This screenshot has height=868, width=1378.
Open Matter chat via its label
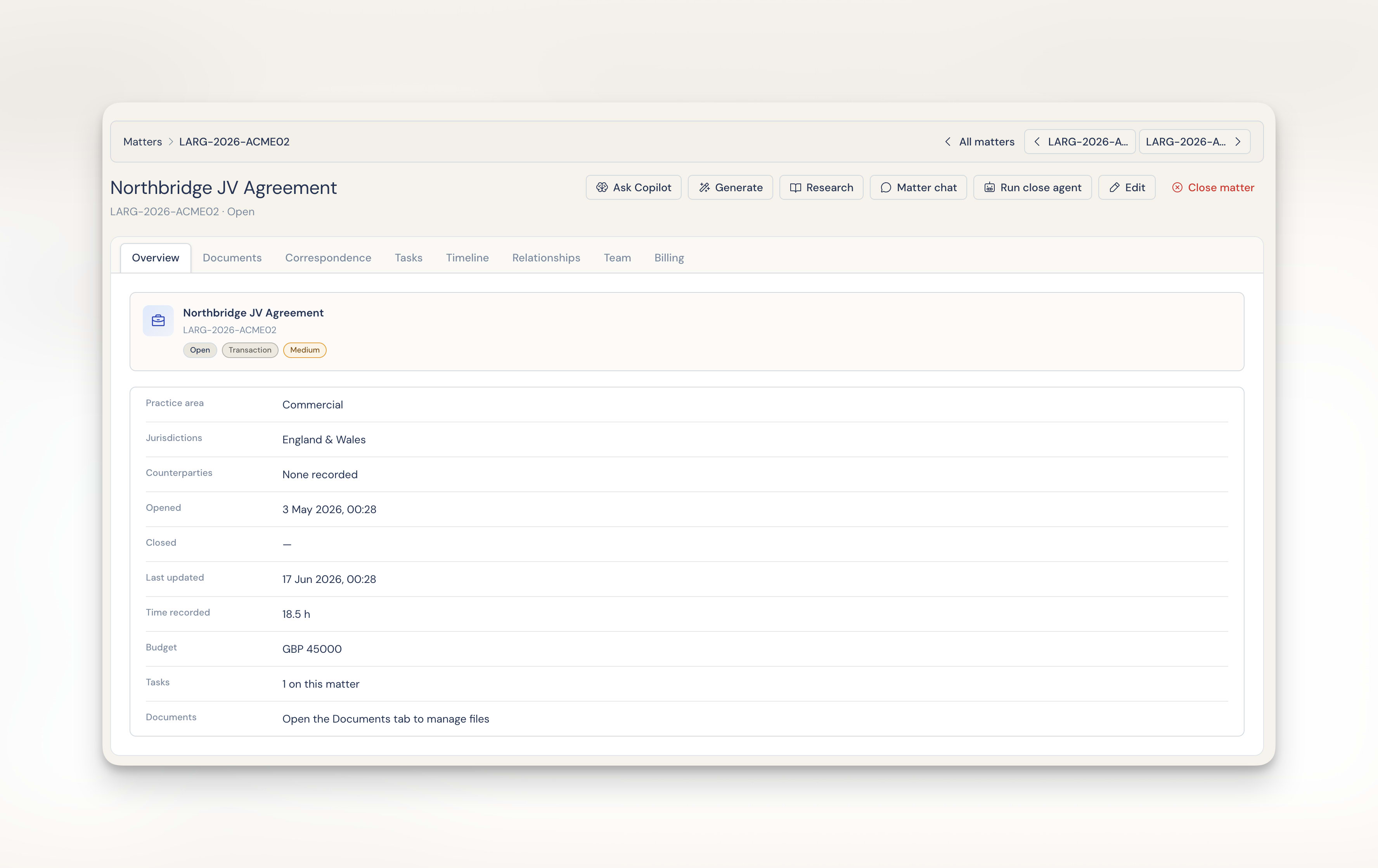click(x=926, y=188)
